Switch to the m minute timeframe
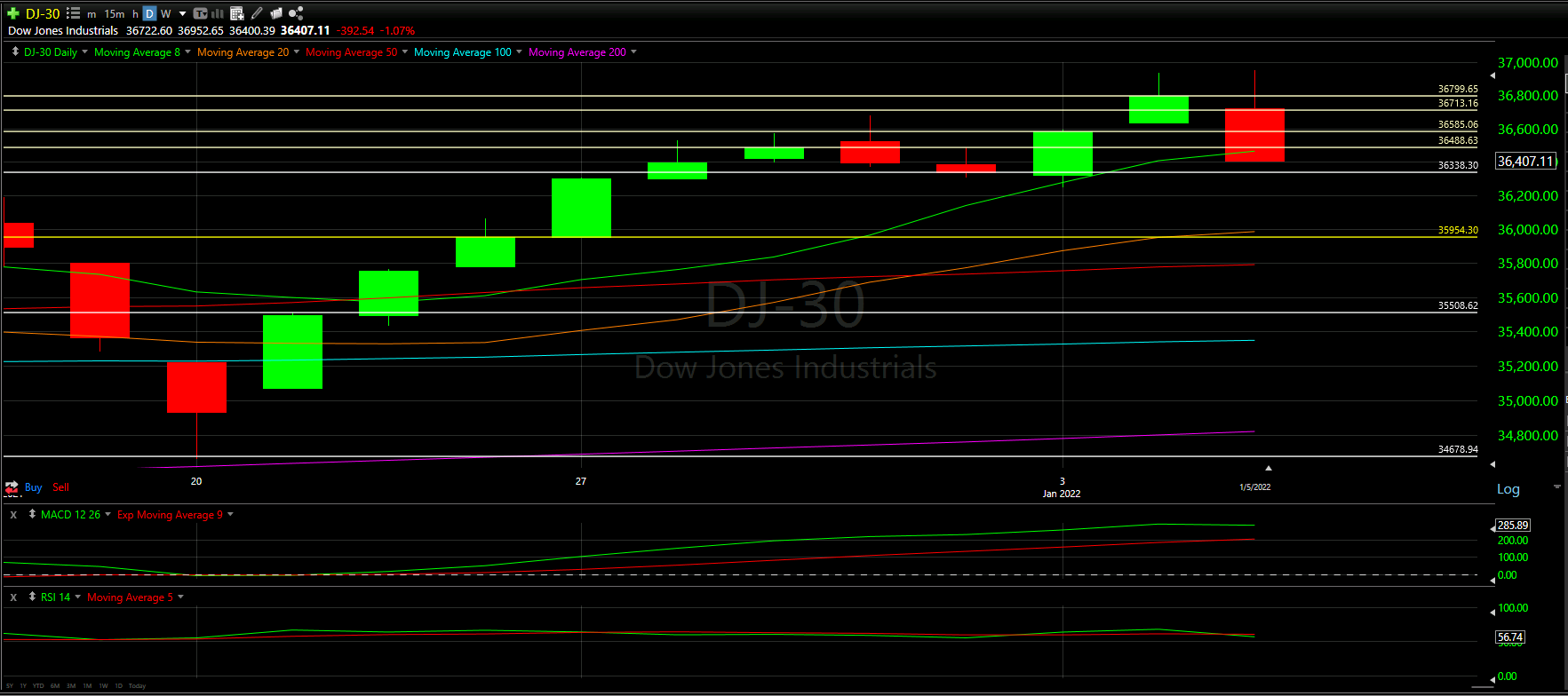1568x696 pixels. (x=92, y=14)
